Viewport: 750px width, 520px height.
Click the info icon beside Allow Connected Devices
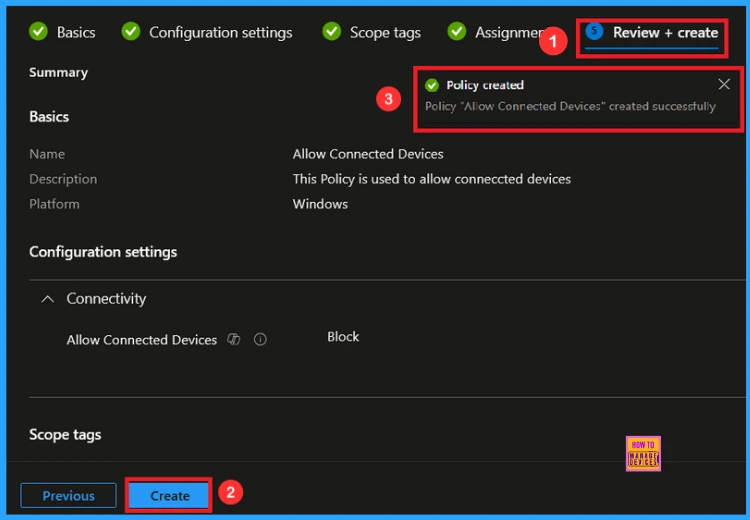click(x=260, y=340)
